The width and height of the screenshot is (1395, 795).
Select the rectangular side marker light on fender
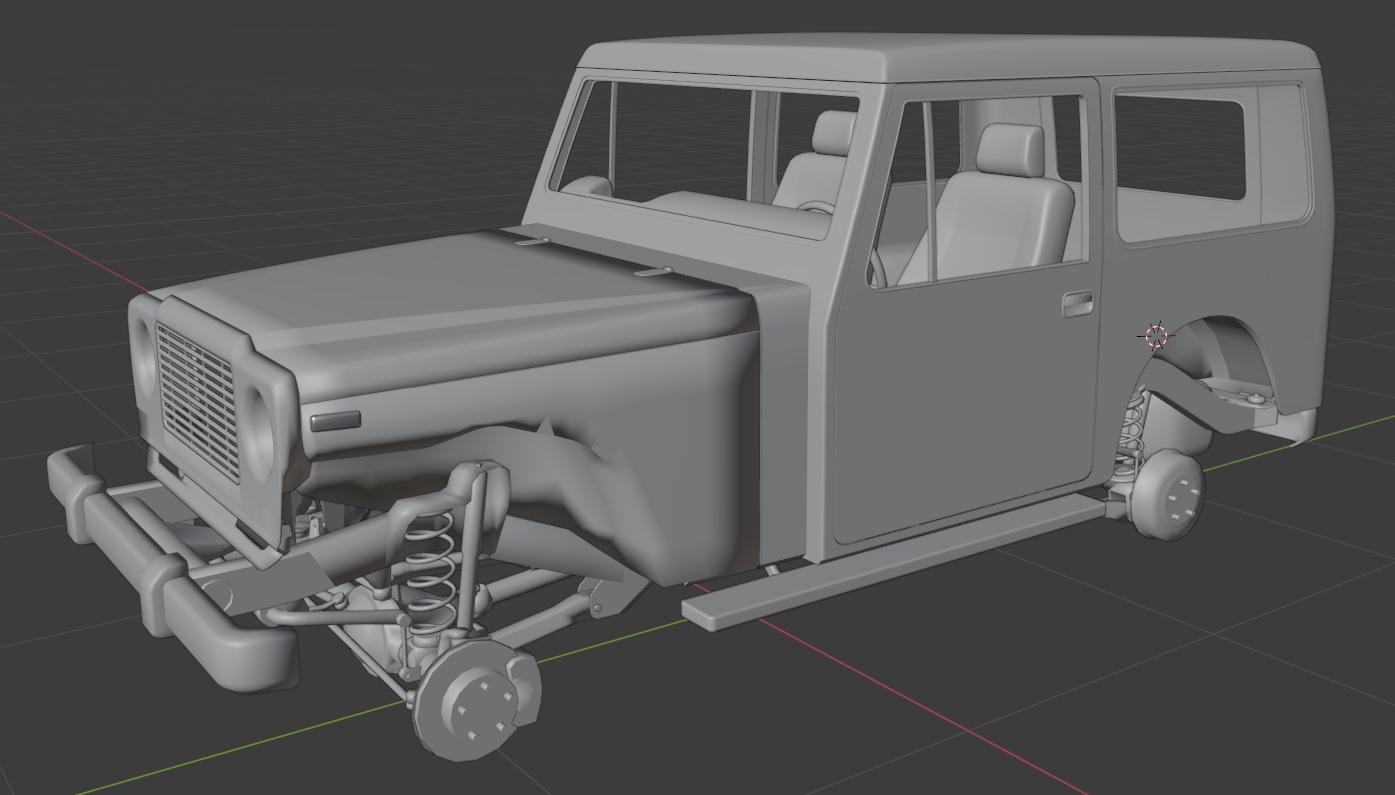(x=335, y=420)
